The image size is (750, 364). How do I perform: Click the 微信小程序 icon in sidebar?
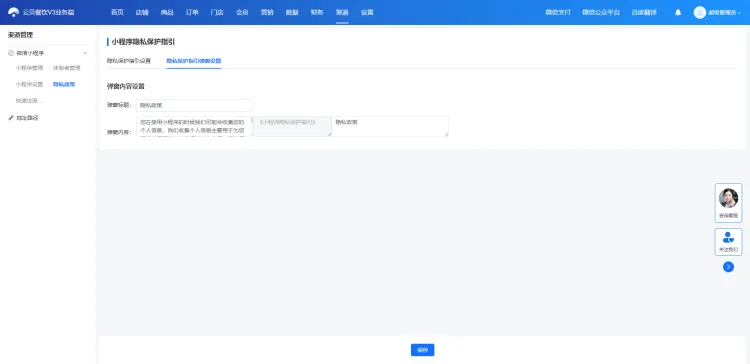point(11,53)
